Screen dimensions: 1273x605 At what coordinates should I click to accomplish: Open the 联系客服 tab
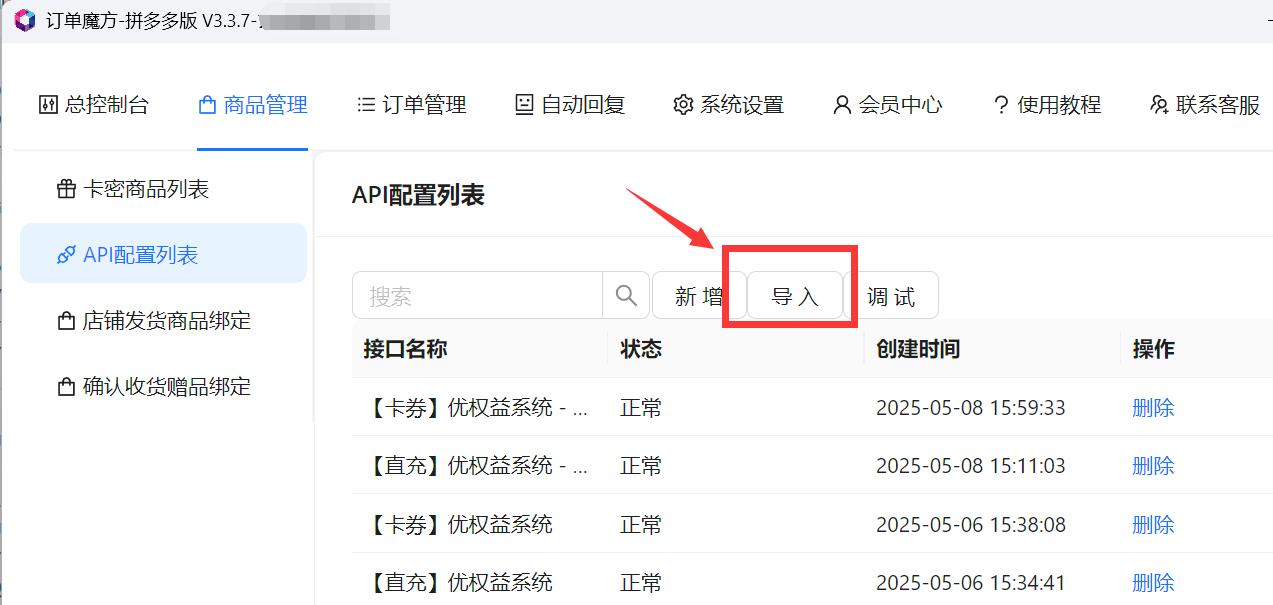click(1205, 105)
